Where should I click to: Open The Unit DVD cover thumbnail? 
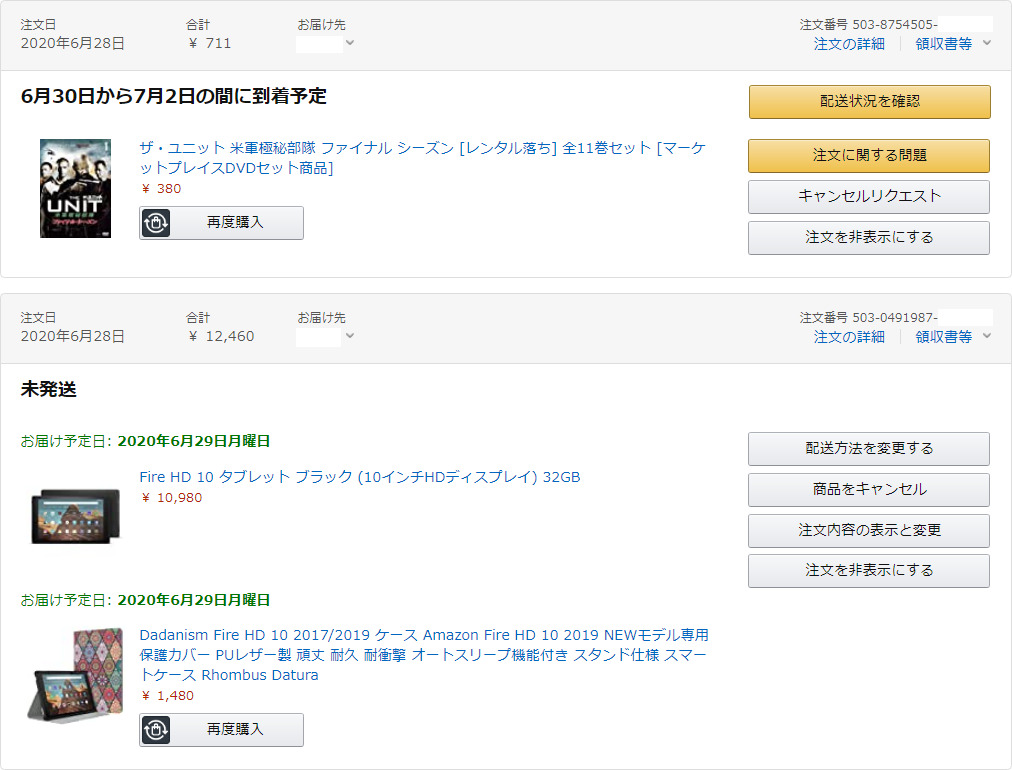(x=75, y=188)
